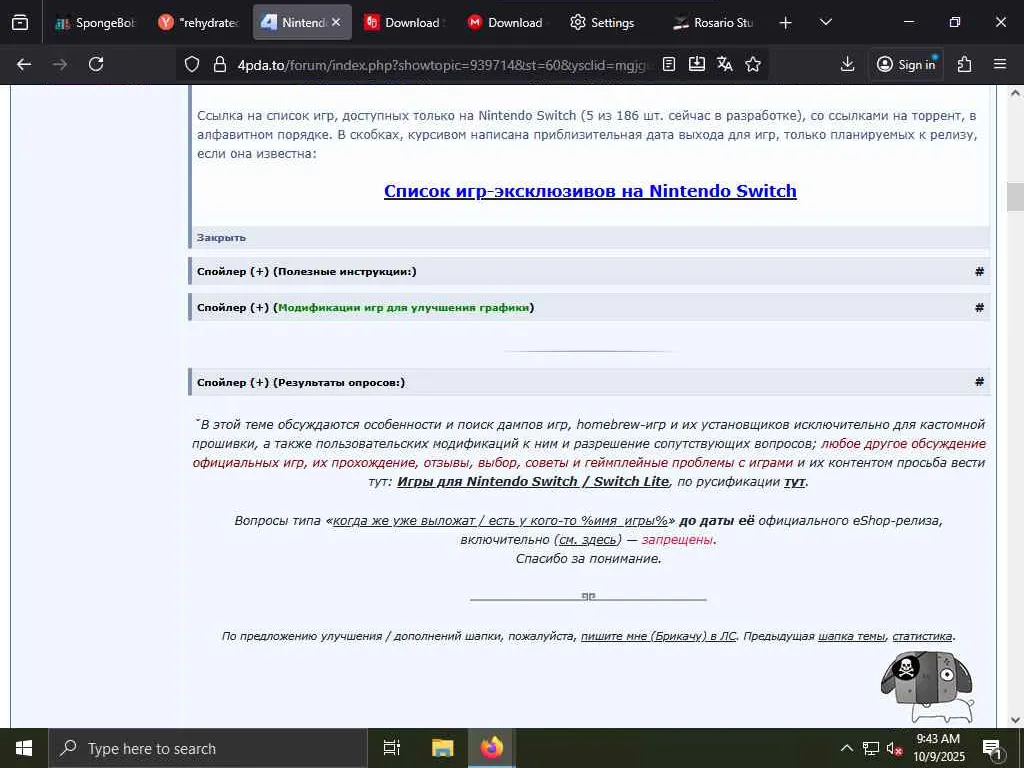The width and height of the screenshot is (1024, 768).
Task: Go forward to the next page
Action: click(x=60, y=64)
